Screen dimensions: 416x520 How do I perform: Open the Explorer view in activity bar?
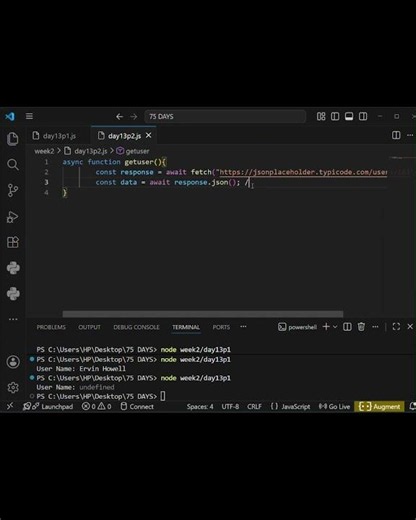pos(13,139)
